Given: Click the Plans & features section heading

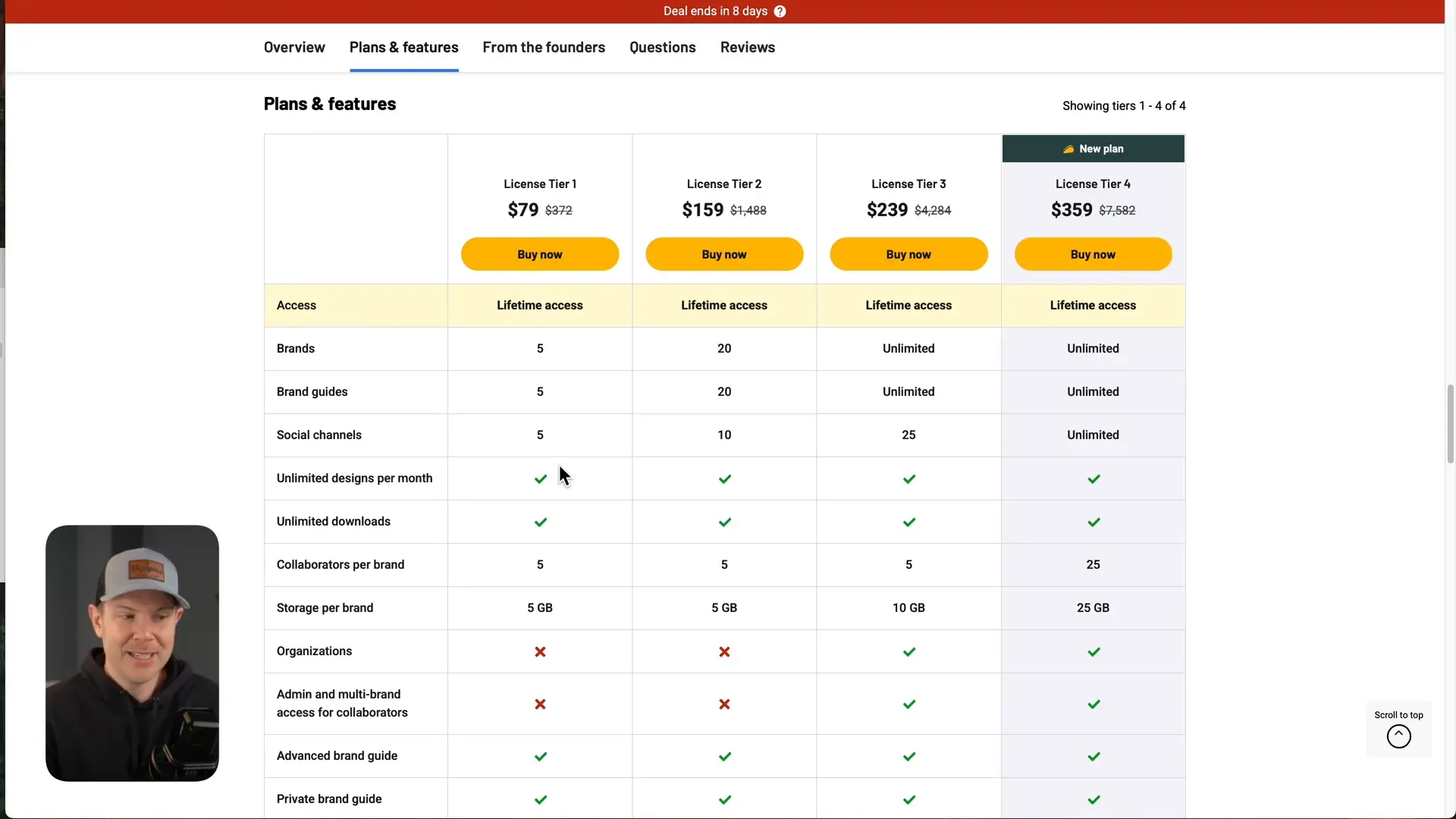Looking at the screenshot, I should coord(330,104).
